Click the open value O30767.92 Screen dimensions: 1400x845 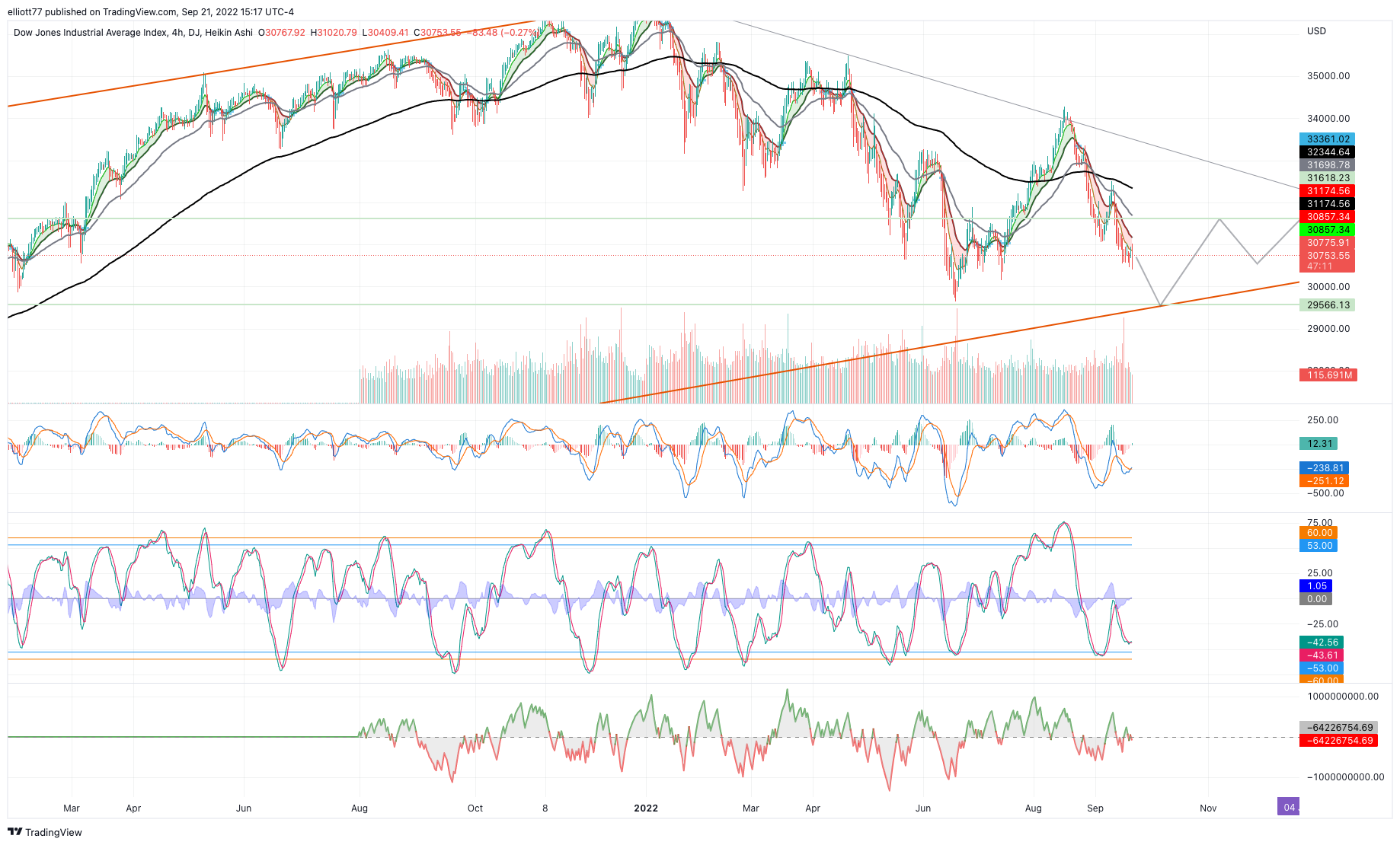coord(281,33)
